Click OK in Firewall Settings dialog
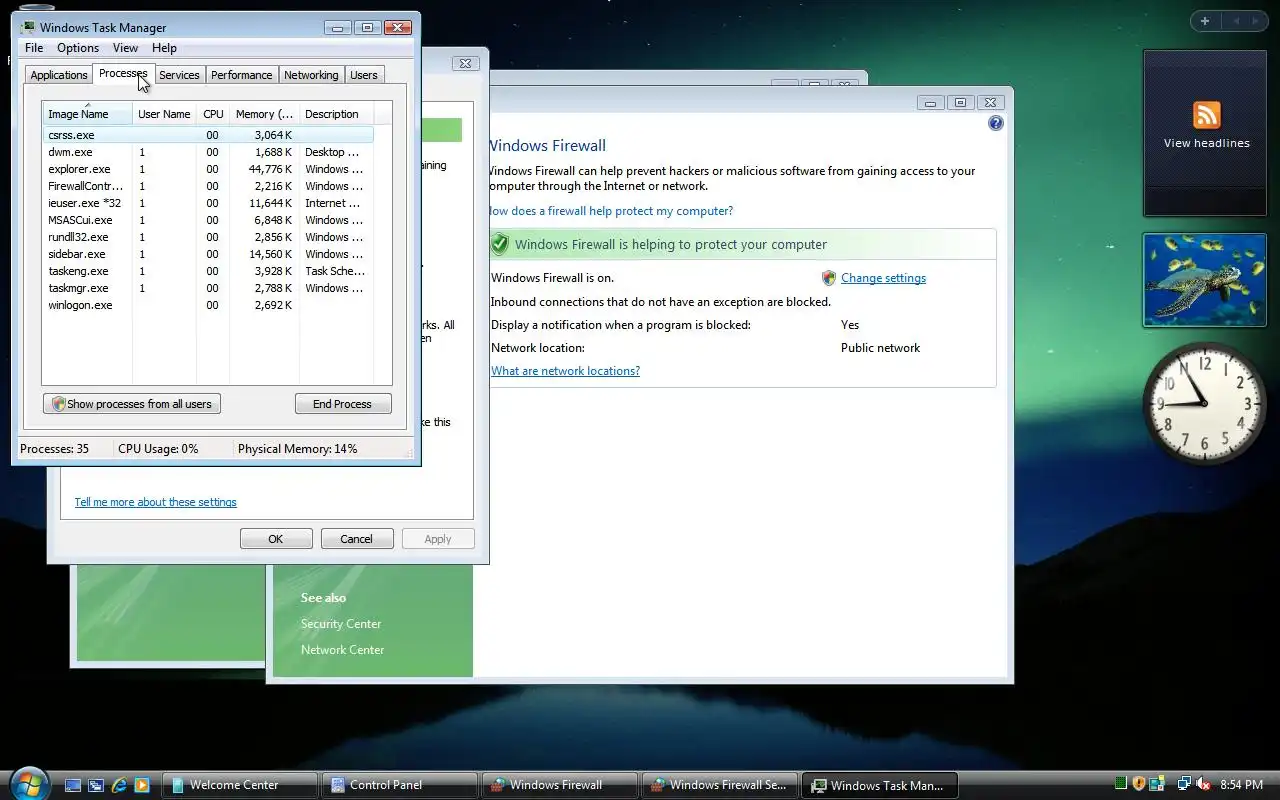Screen dimensions: 1280x800 276,539
